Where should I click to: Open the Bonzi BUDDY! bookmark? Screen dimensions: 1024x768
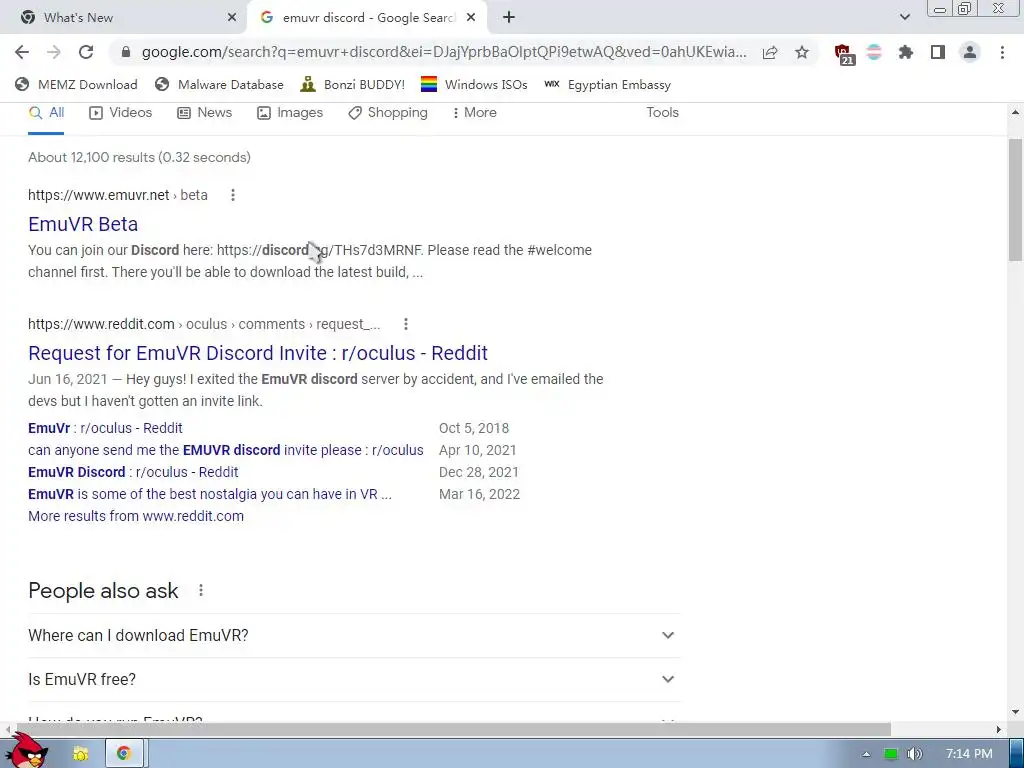(x=353, y=84)
